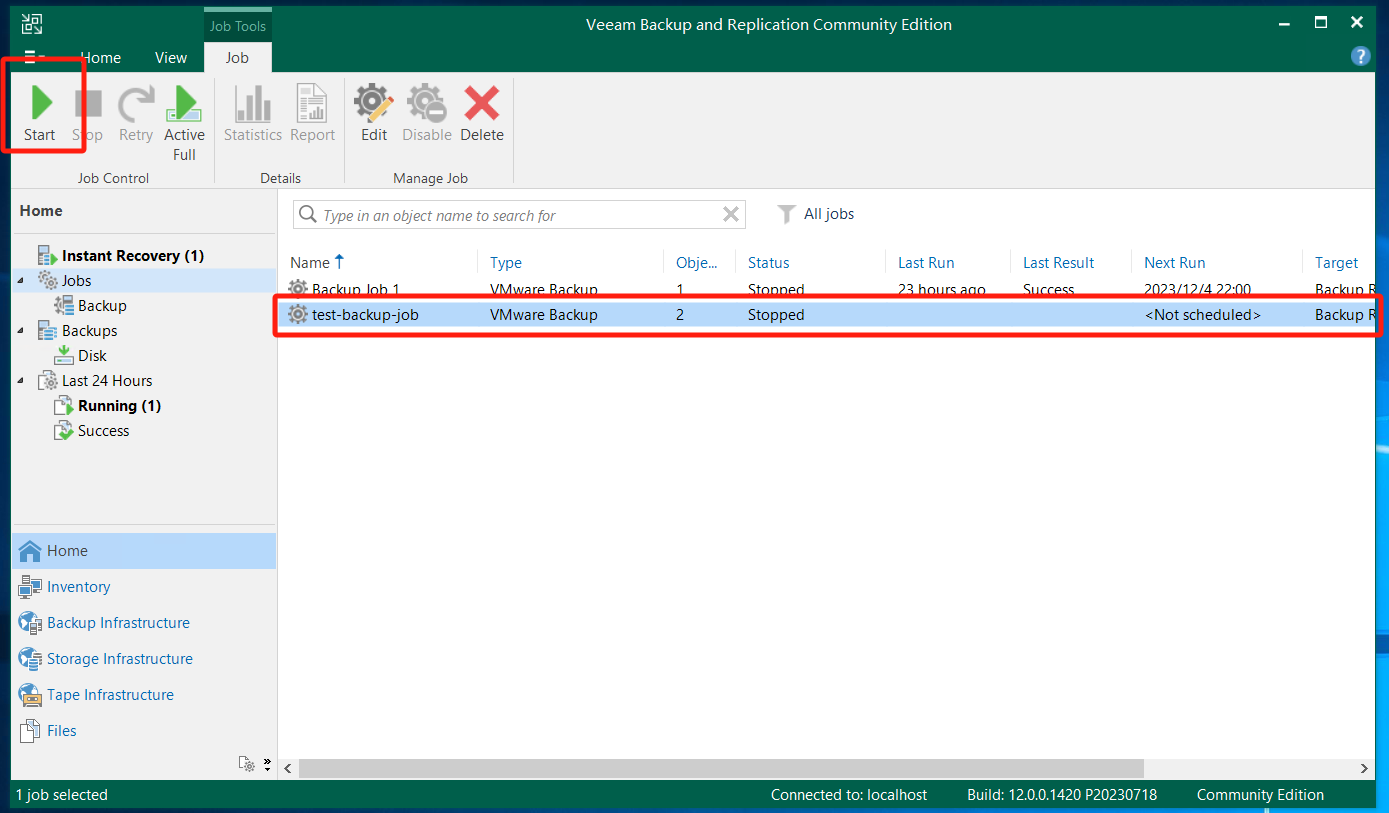Clear the search box with X
This screenshot has height=813, width=1389.
pyautogui.click(x=731, y=214)
